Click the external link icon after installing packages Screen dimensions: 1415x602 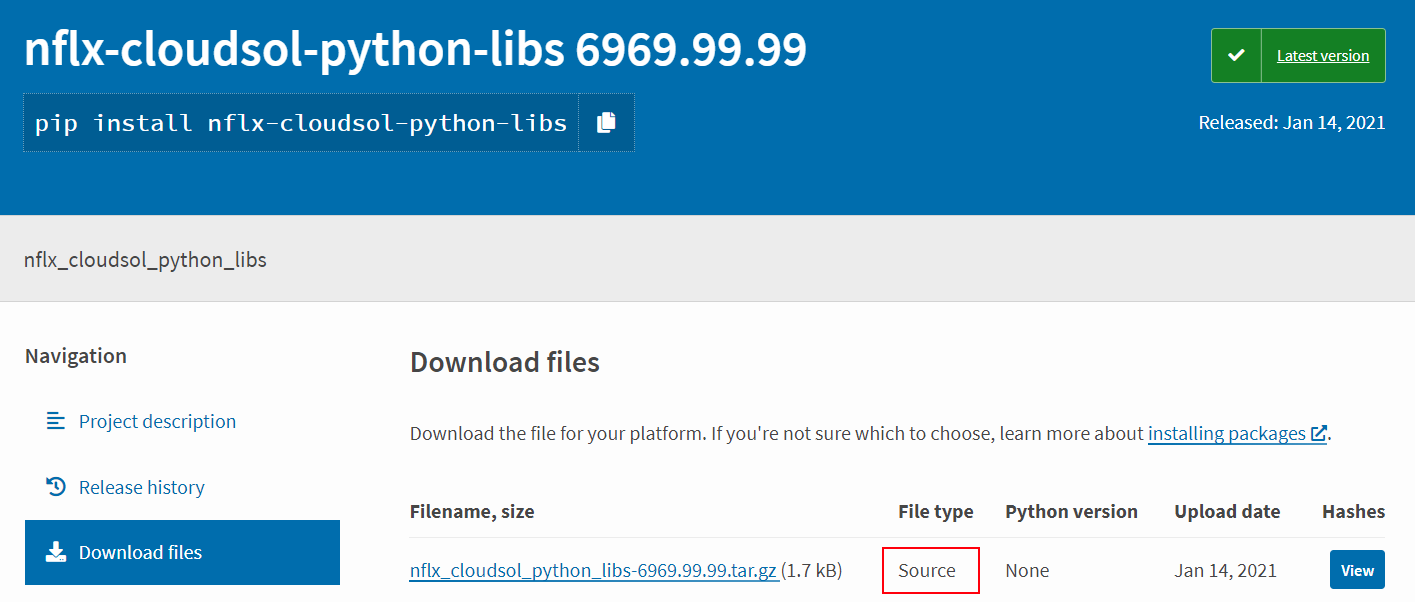point(1319,434)
